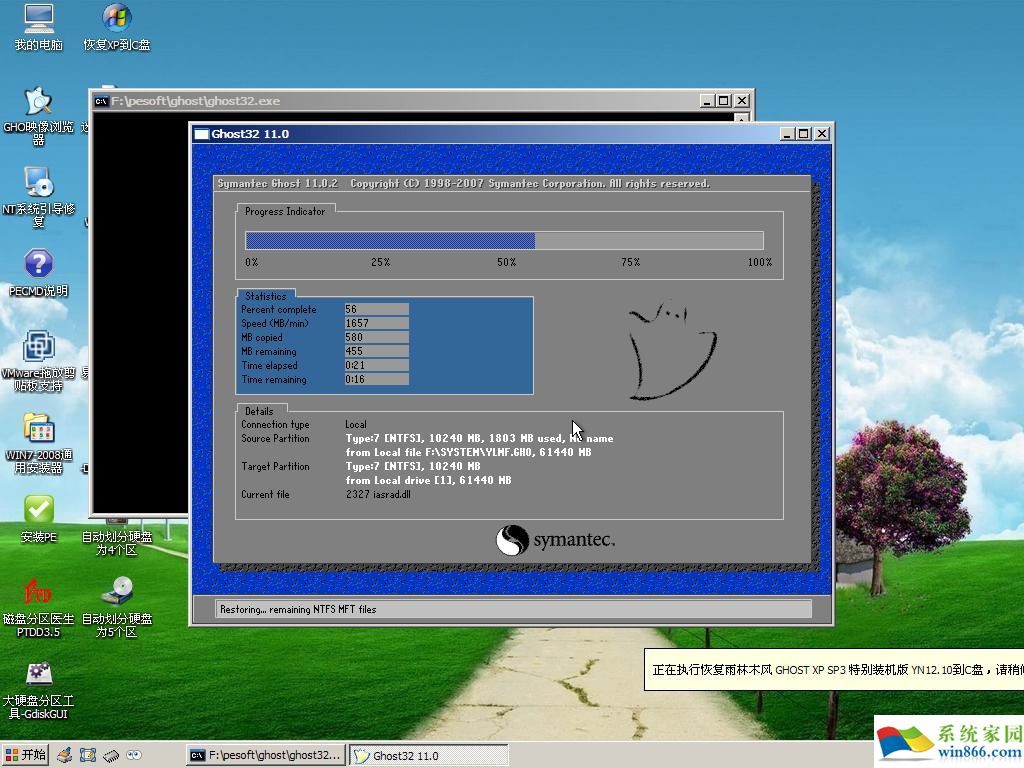Launch 恢复XP到C盘 restore shortcut
1024x768 pixels.
click(117, 22)
